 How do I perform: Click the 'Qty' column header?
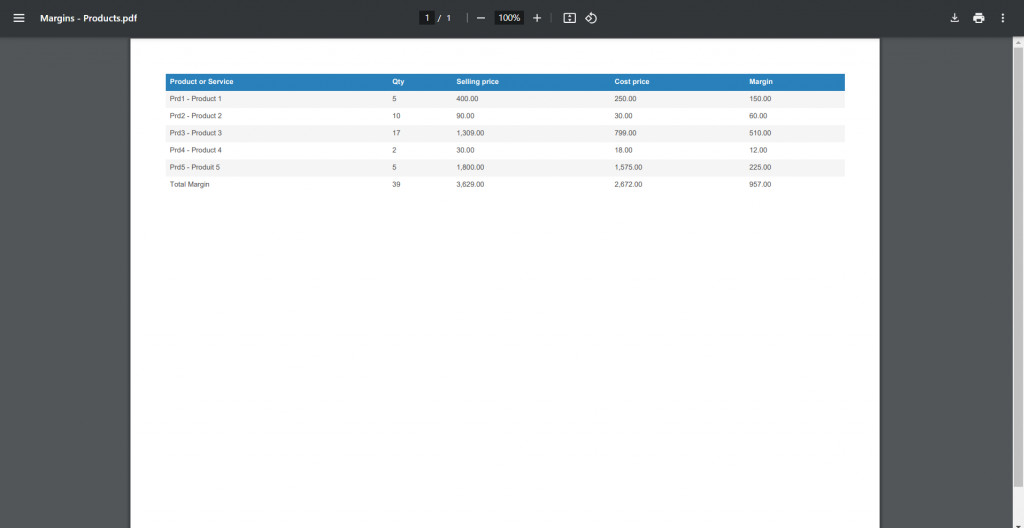[x=398, y=82]
